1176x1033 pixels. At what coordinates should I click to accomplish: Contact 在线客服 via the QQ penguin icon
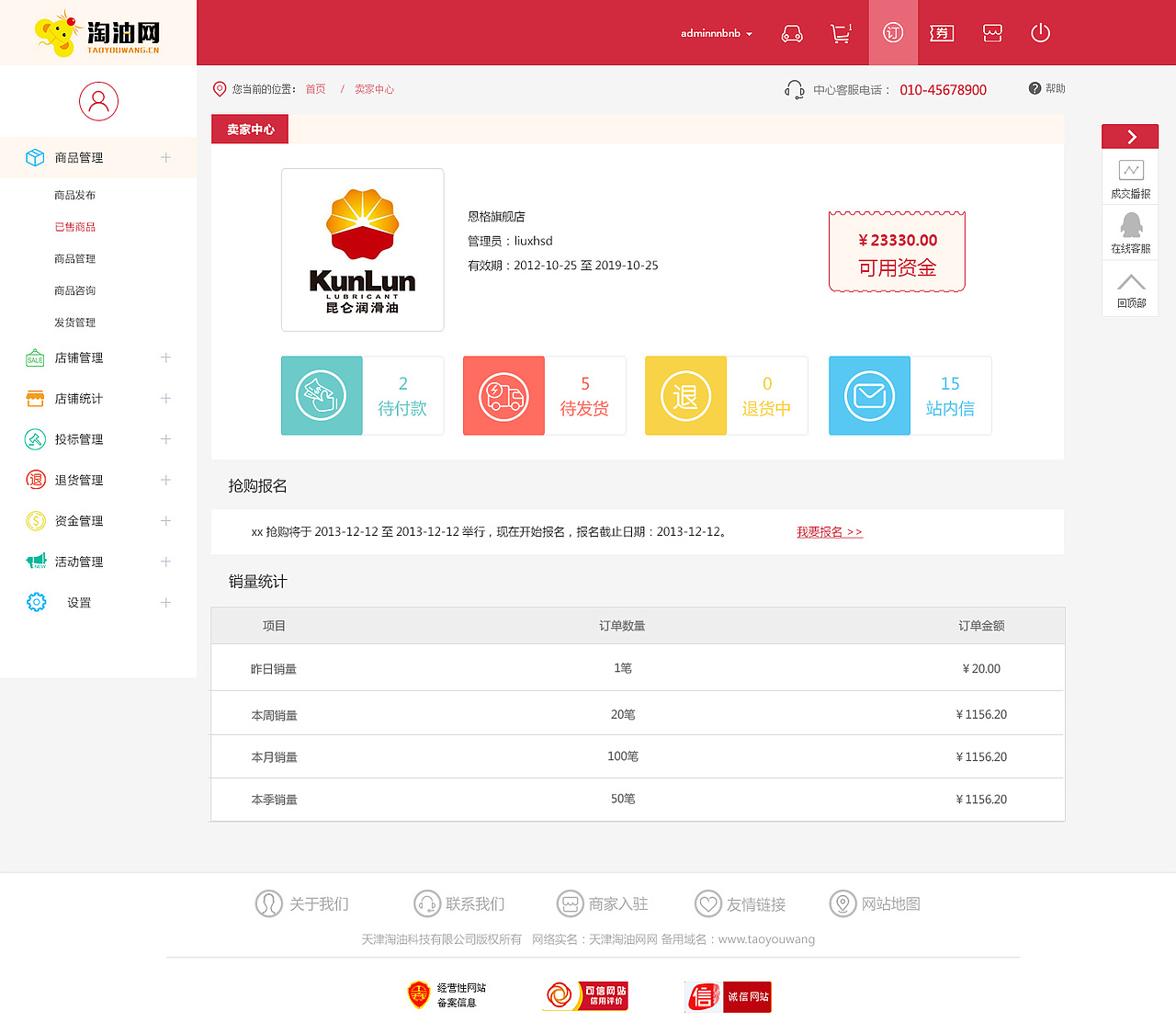(1130, 232)
